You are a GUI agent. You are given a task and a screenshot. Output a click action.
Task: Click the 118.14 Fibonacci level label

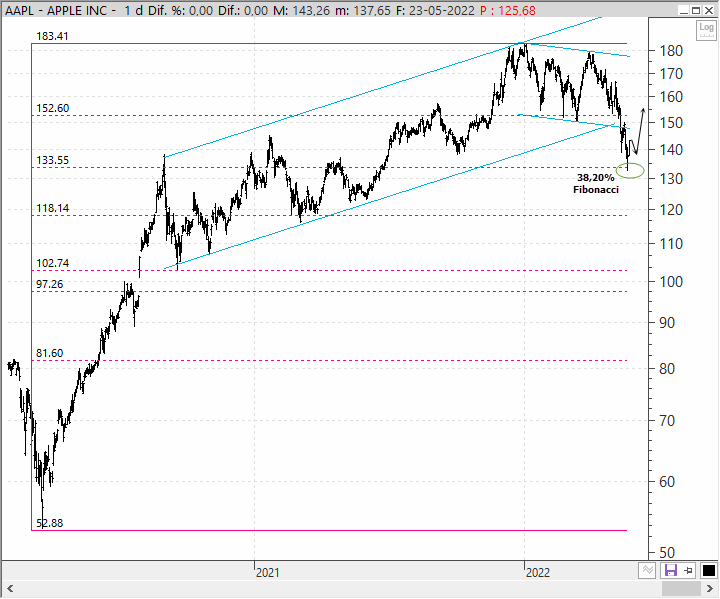coord(52,209)
